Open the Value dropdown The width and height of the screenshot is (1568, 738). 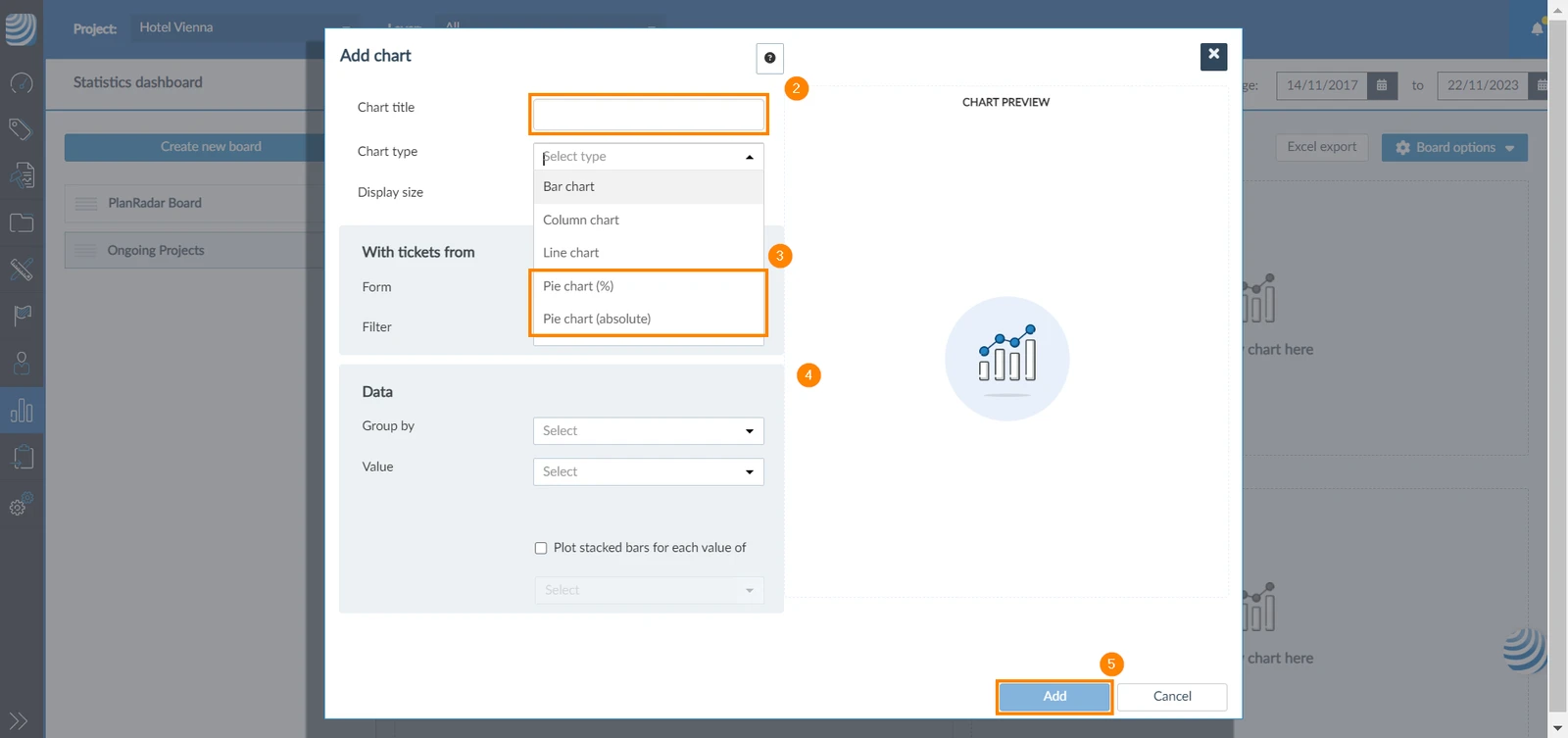click(648, 471)
